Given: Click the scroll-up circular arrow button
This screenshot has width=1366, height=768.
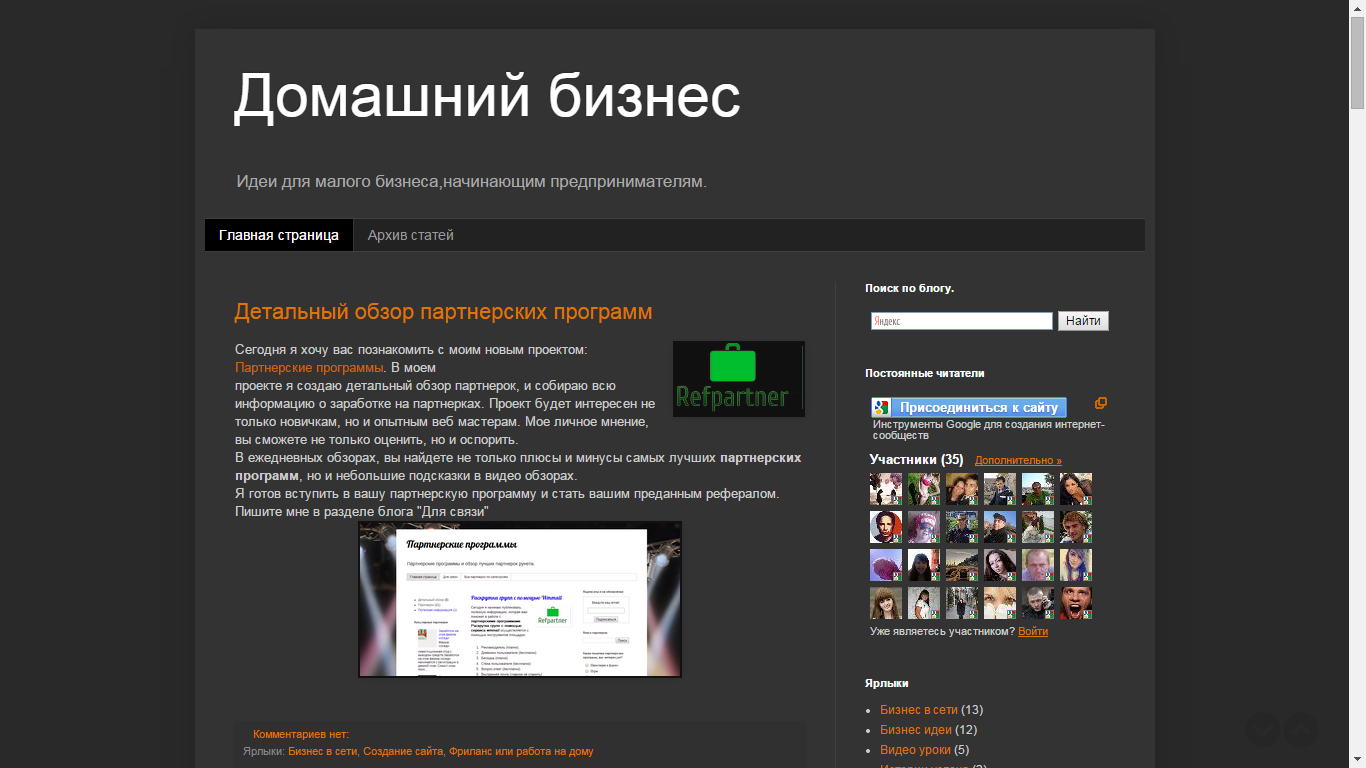Looking at the screenshot, I should point(1300,730).
